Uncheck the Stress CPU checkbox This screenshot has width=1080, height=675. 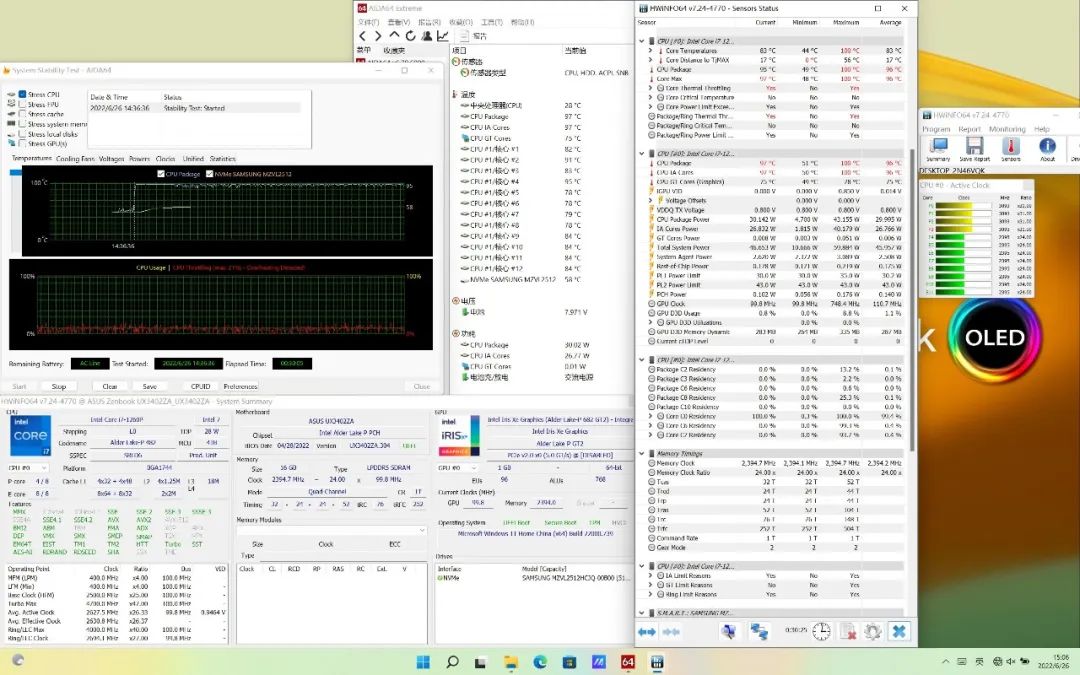22,94
